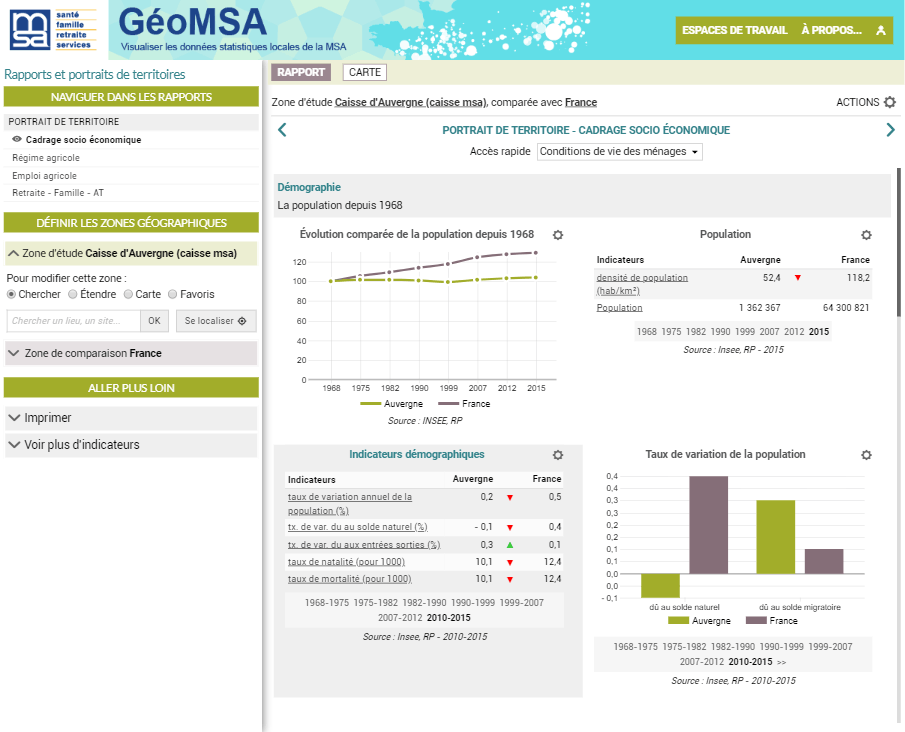Open the À PROPOS... menu
905x732 pixels.
831,31
